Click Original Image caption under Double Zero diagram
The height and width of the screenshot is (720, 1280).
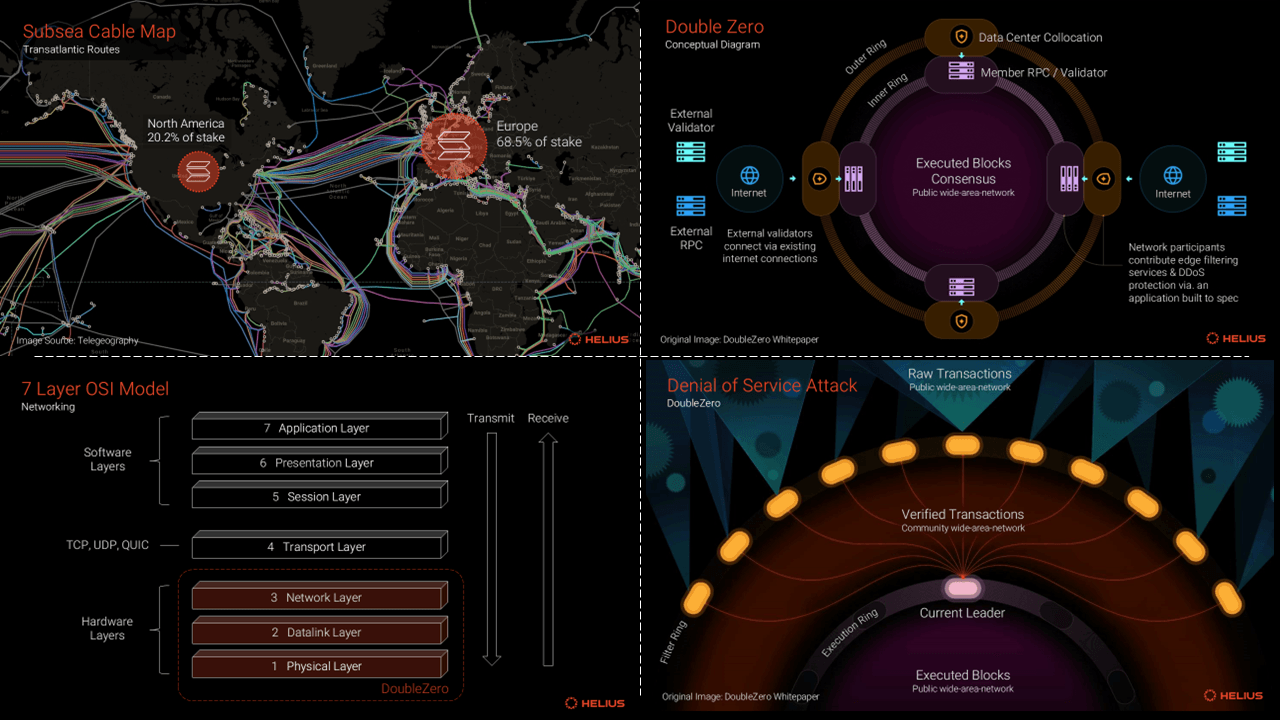pyautogui.click(x=739, y=340)
